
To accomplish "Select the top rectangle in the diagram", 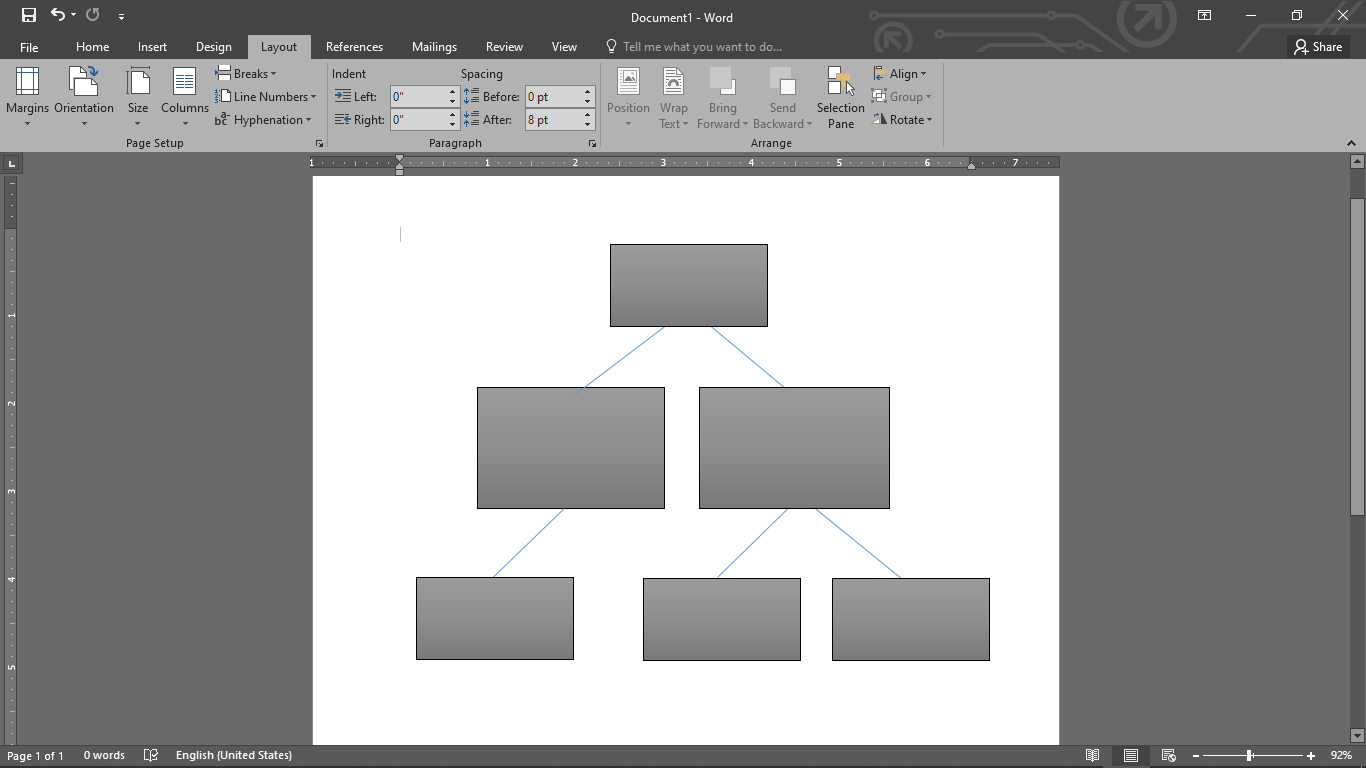I will (x=689, y=285).
